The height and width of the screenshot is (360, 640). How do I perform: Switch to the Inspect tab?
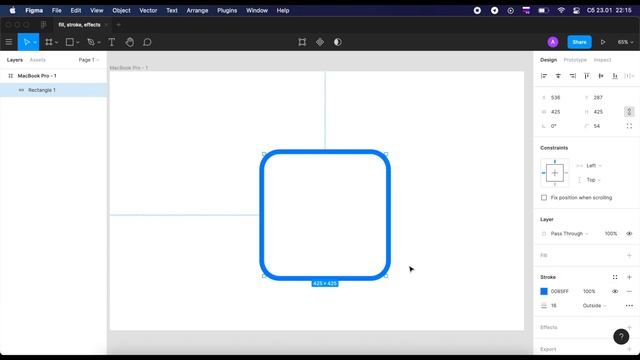[602, 60]
